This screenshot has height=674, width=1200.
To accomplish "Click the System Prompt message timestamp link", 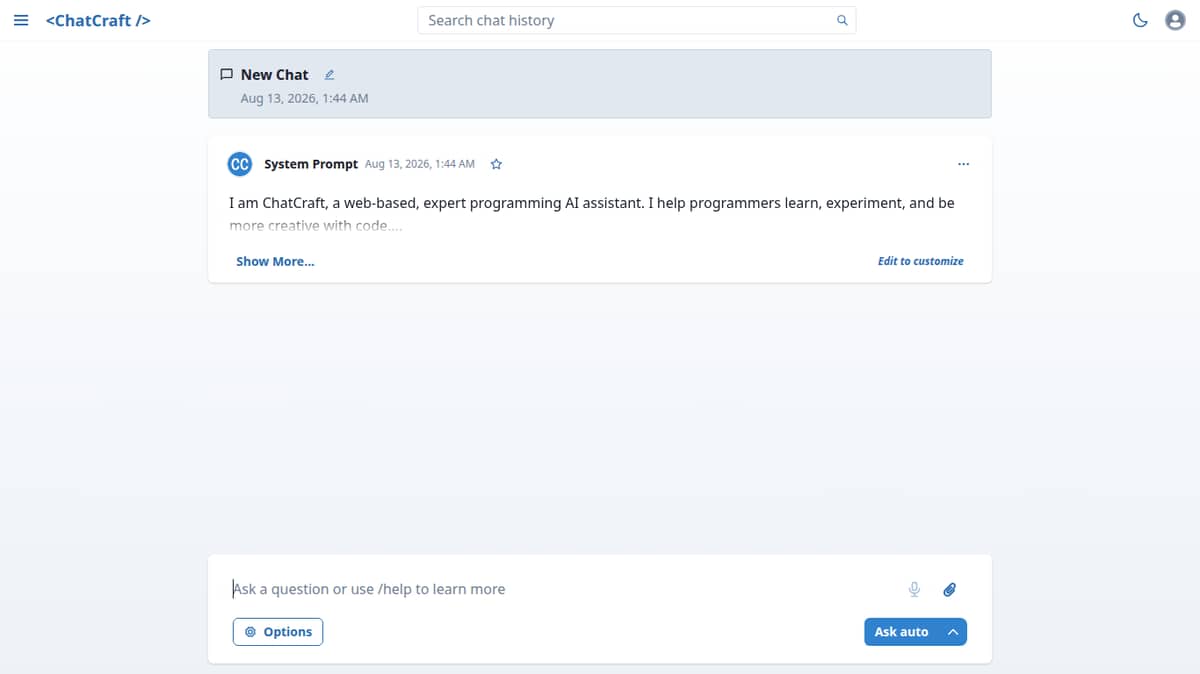I will [420, 164].
